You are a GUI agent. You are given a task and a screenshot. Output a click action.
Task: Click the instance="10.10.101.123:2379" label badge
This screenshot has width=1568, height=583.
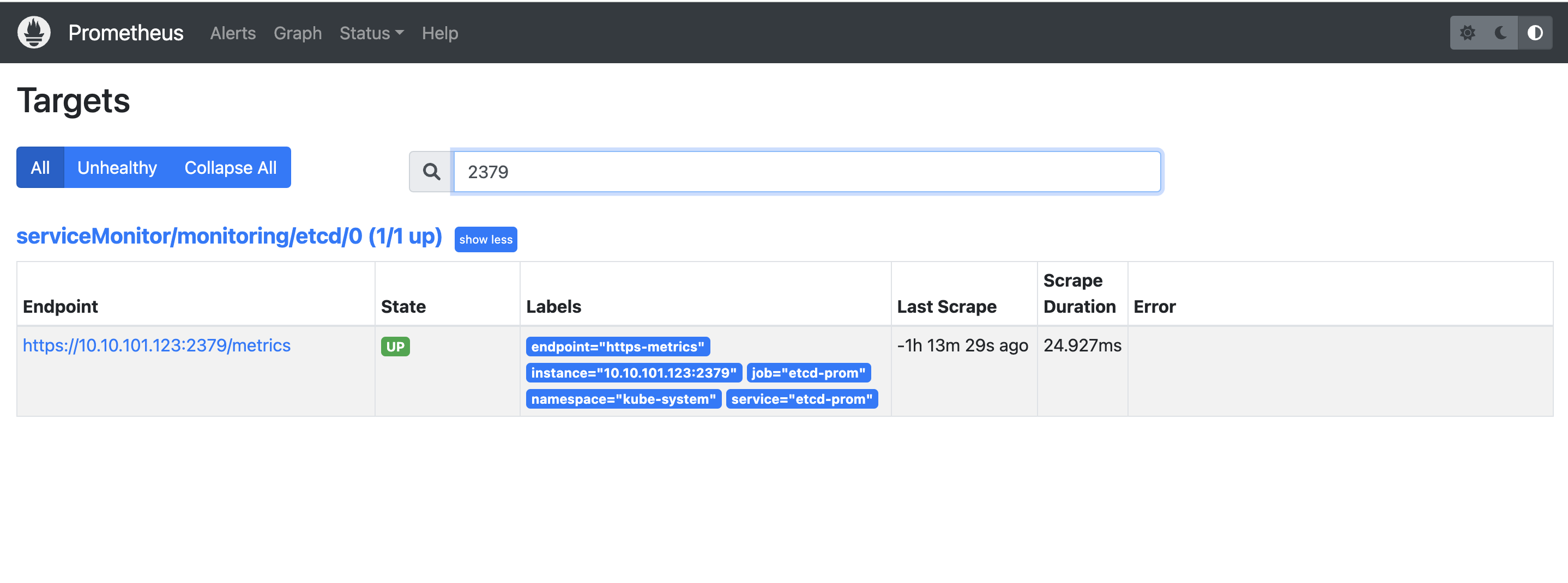click(634, 373)
